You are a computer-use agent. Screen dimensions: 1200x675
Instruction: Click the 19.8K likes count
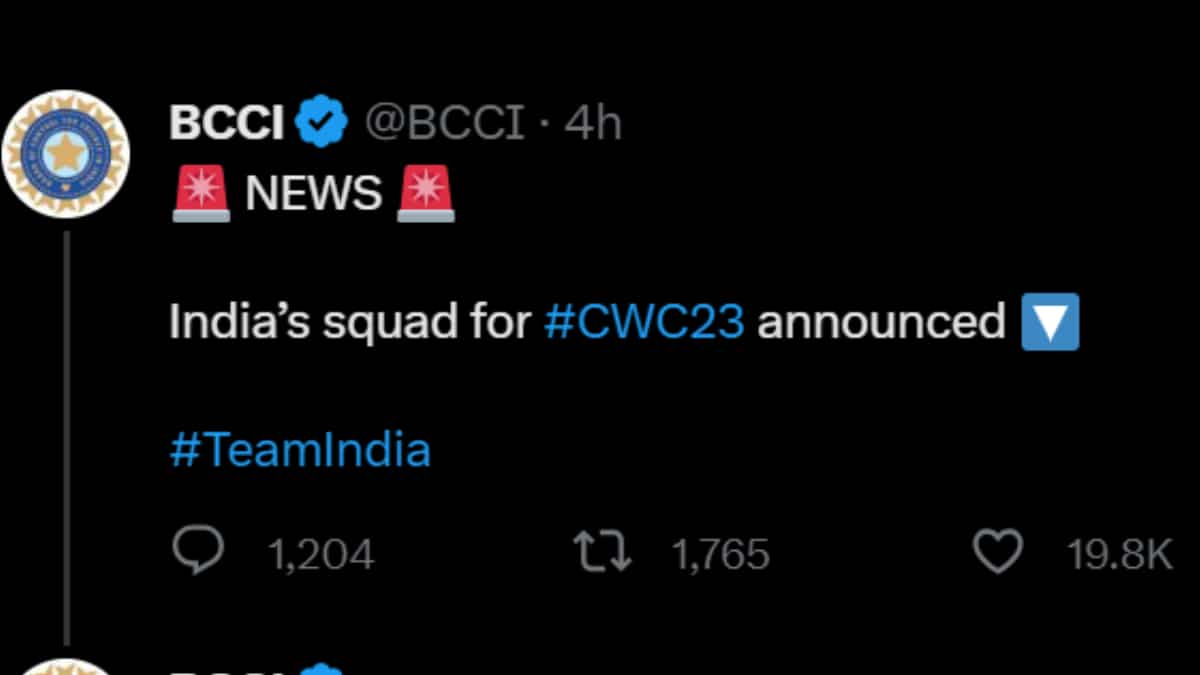1119,555
